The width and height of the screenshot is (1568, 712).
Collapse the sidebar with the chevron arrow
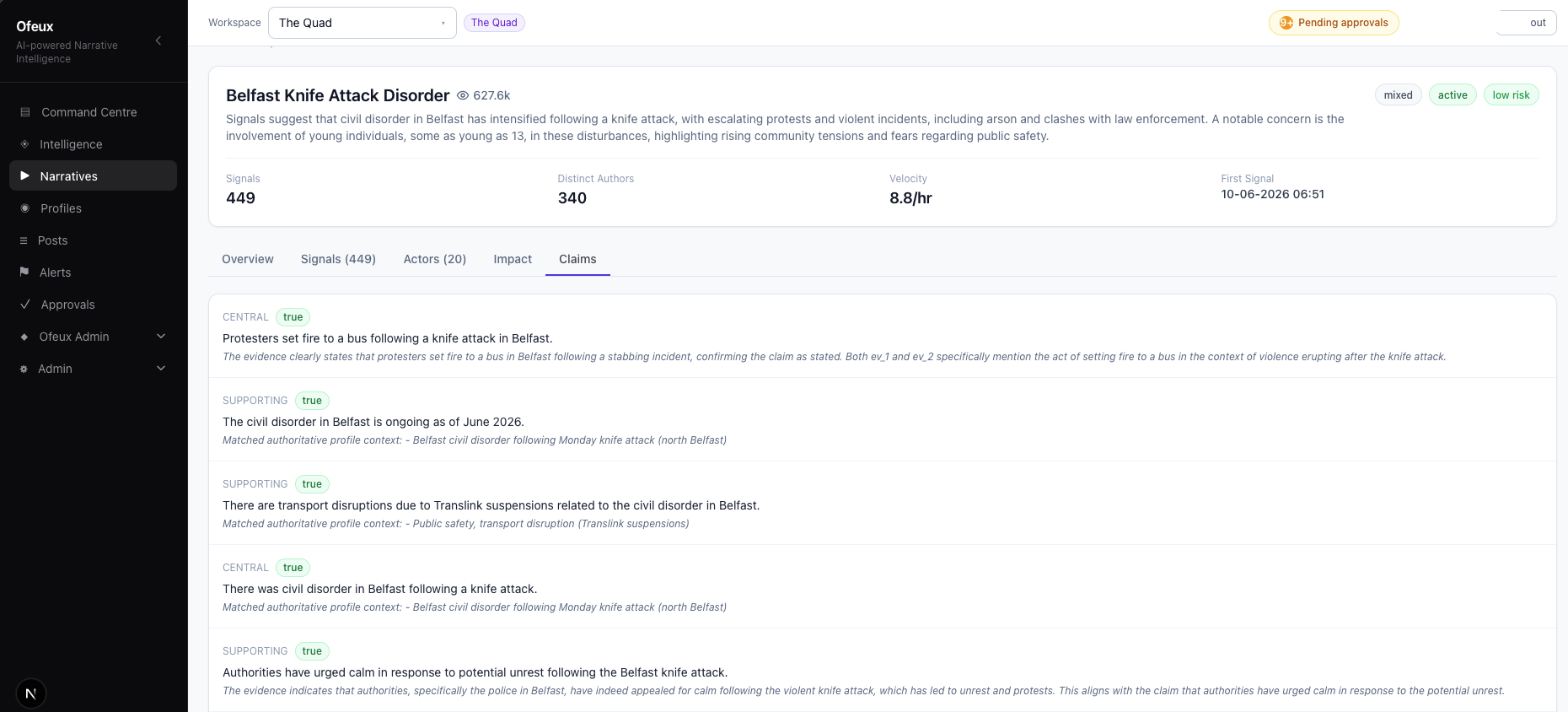point(158,40)
